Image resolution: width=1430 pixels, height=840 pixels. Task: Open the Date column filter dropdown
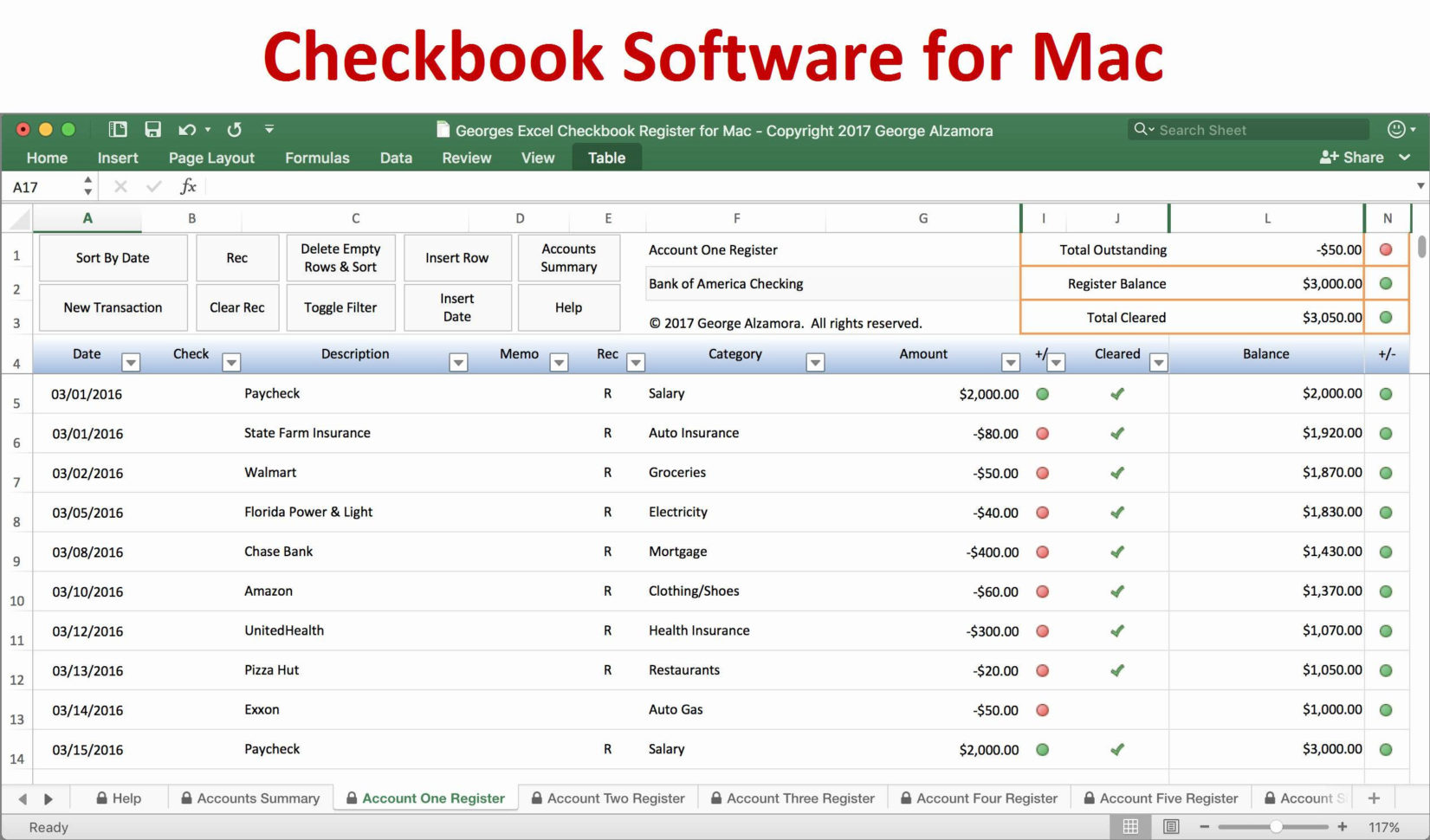(131, 362)
